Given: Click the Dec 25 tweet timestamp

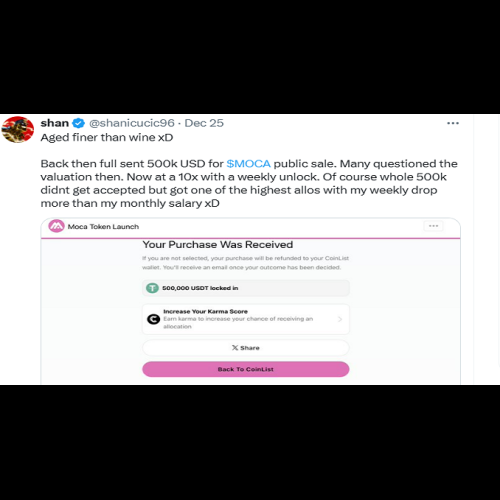Looking at the screenshot, I should pos(204,123).
